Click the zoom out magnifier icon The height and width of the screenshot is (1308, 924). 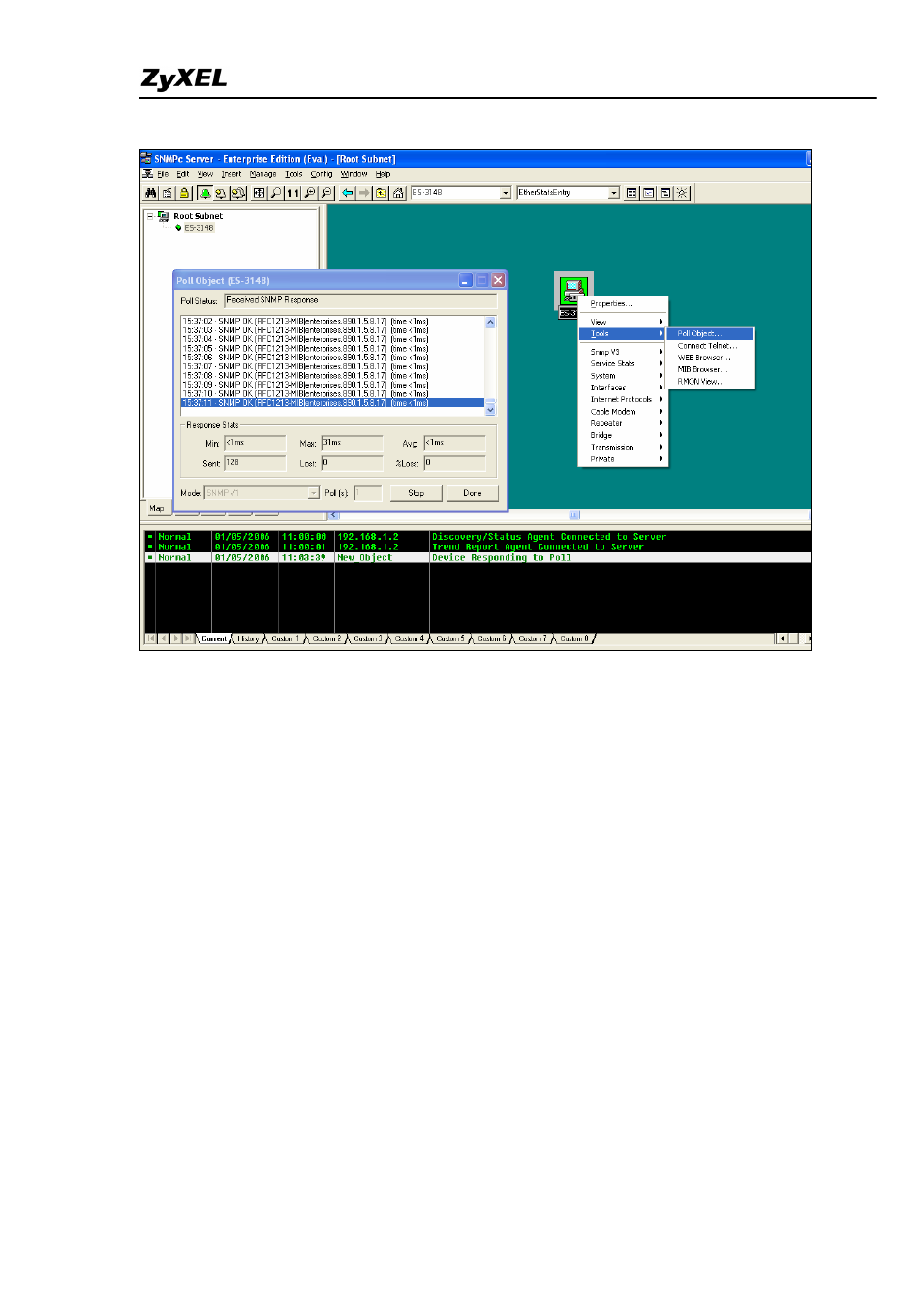[x=326, y=193]
